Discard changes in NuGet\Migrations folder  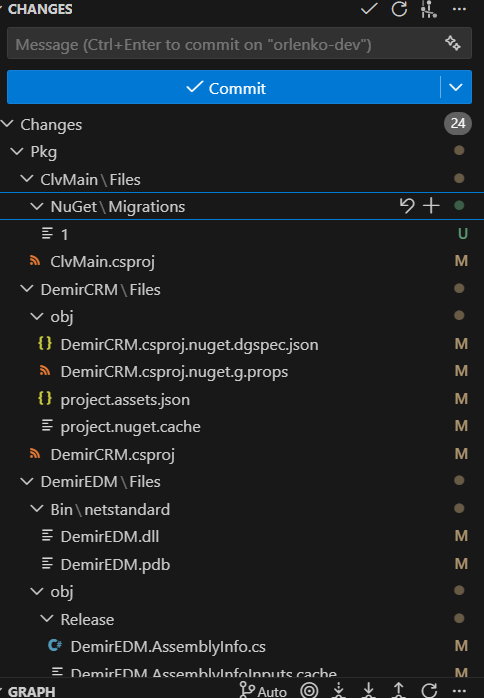click(407, 206)
